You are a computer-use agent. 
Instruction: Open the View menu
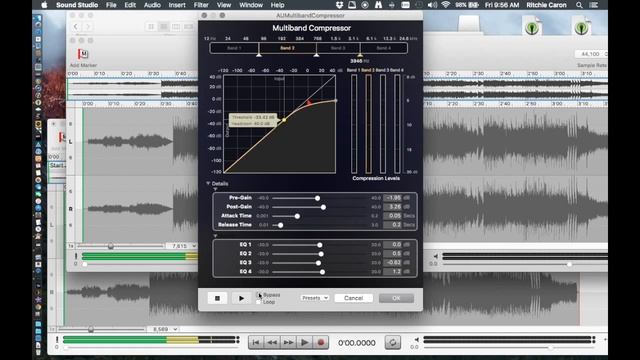(224, 5)
